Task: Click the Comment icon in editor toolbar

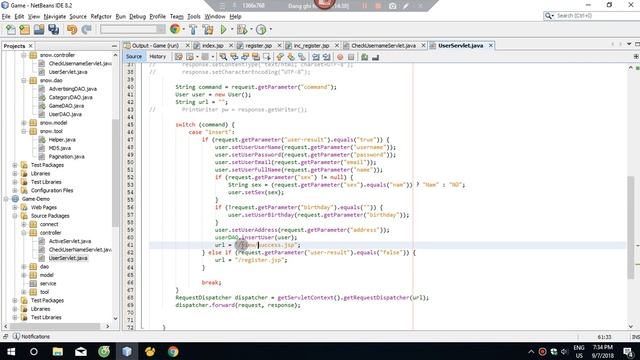Action: (364, 57)
